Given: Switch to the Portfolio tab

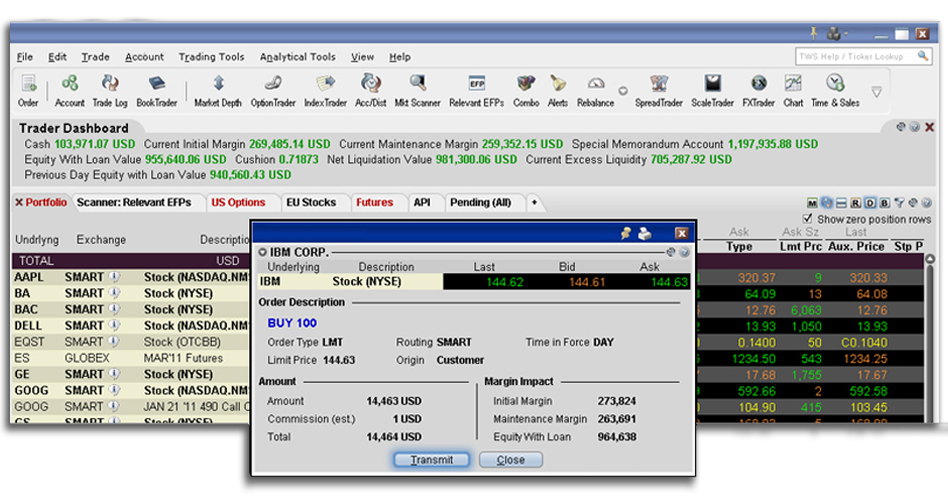Looking at the screenshot, I should click(41, 203).
